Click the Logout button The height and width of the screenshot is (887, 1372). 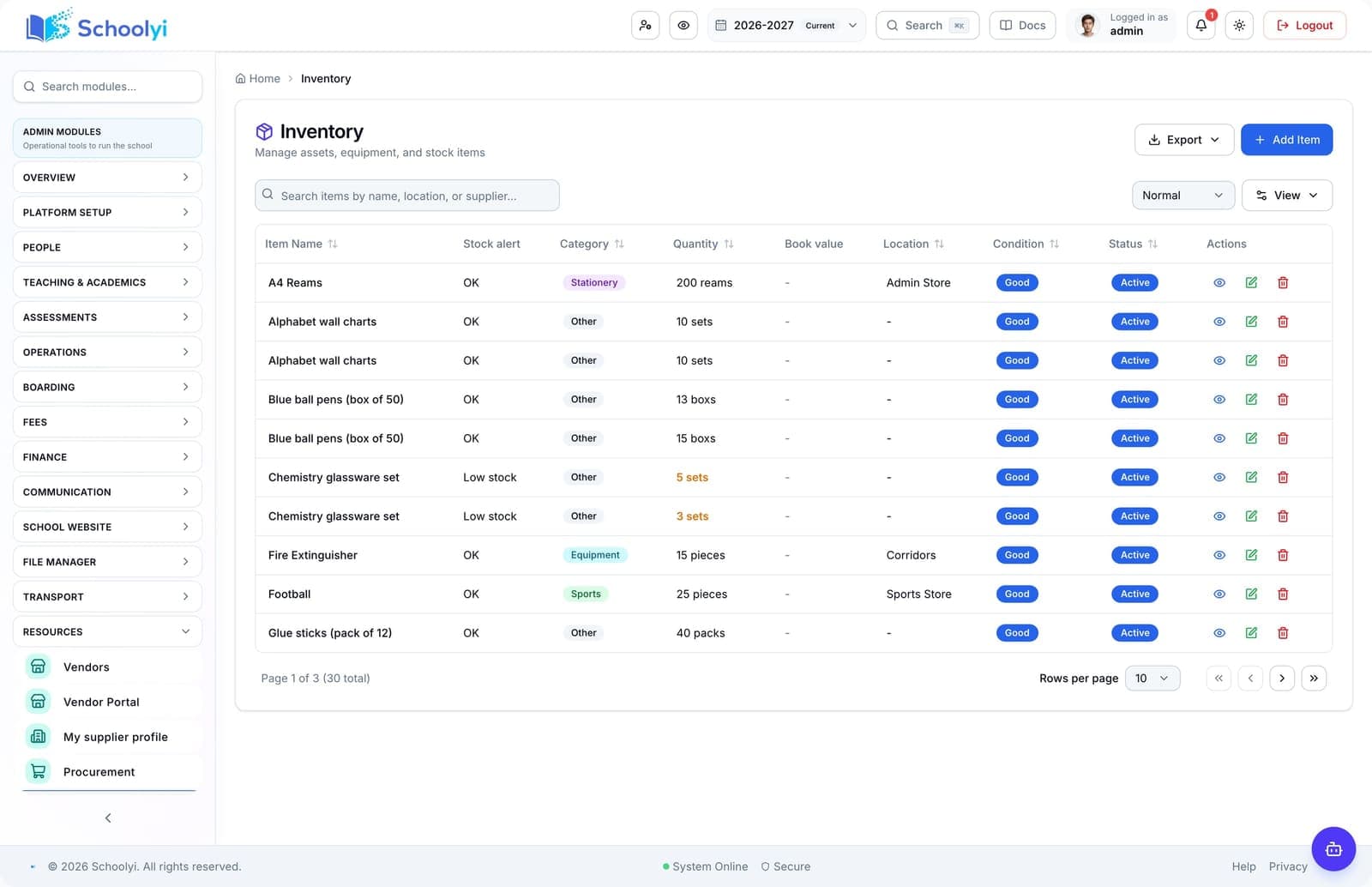pos(1304,26)
